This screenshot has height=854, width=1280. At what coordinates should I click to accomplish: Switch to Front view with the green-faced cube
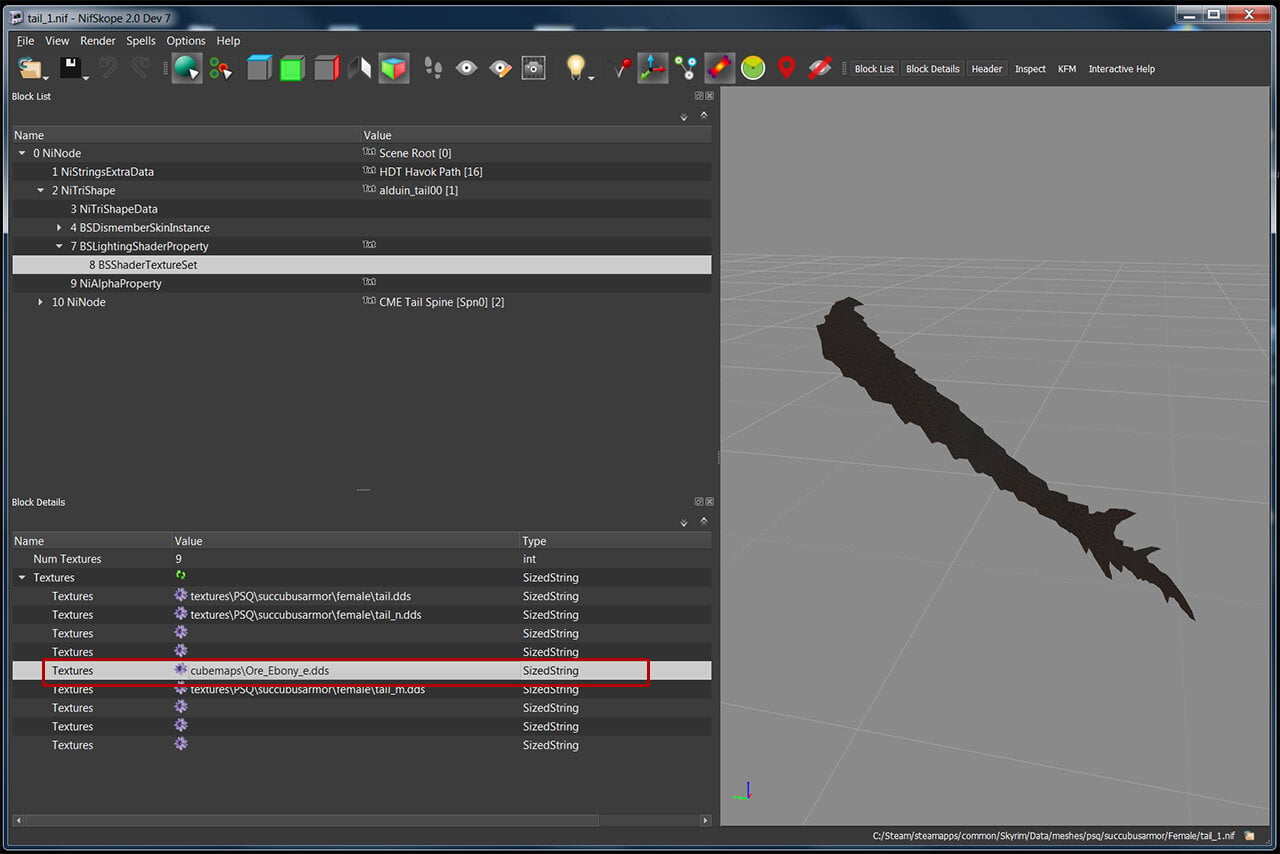(x=293, y=68)
